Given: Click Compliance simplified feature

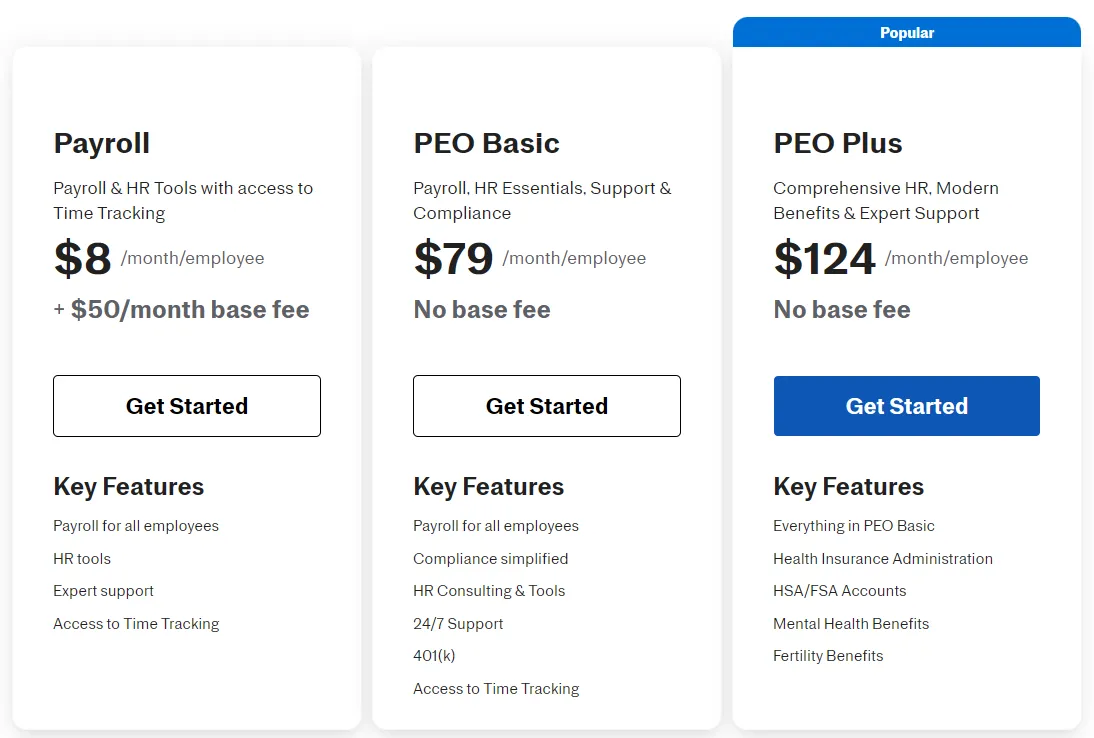Looking at the screenshot, I should (x=490, y=559).
